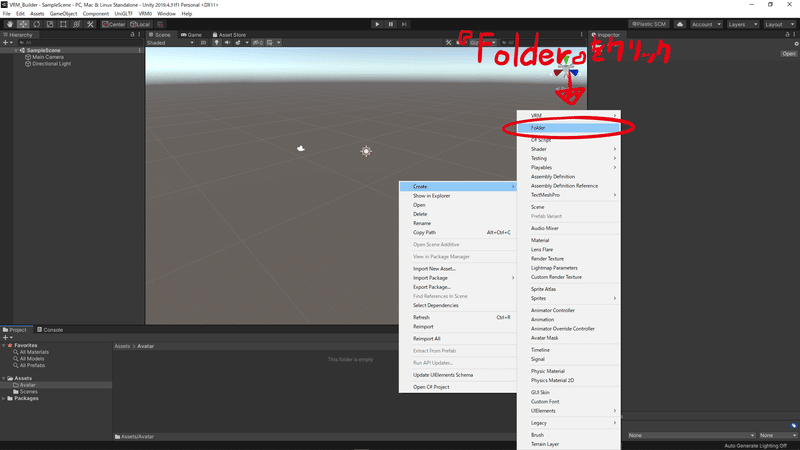Select All Materials saved search
Image resolution: width=800 pixels, height=450 pixels.
point(34,352)
